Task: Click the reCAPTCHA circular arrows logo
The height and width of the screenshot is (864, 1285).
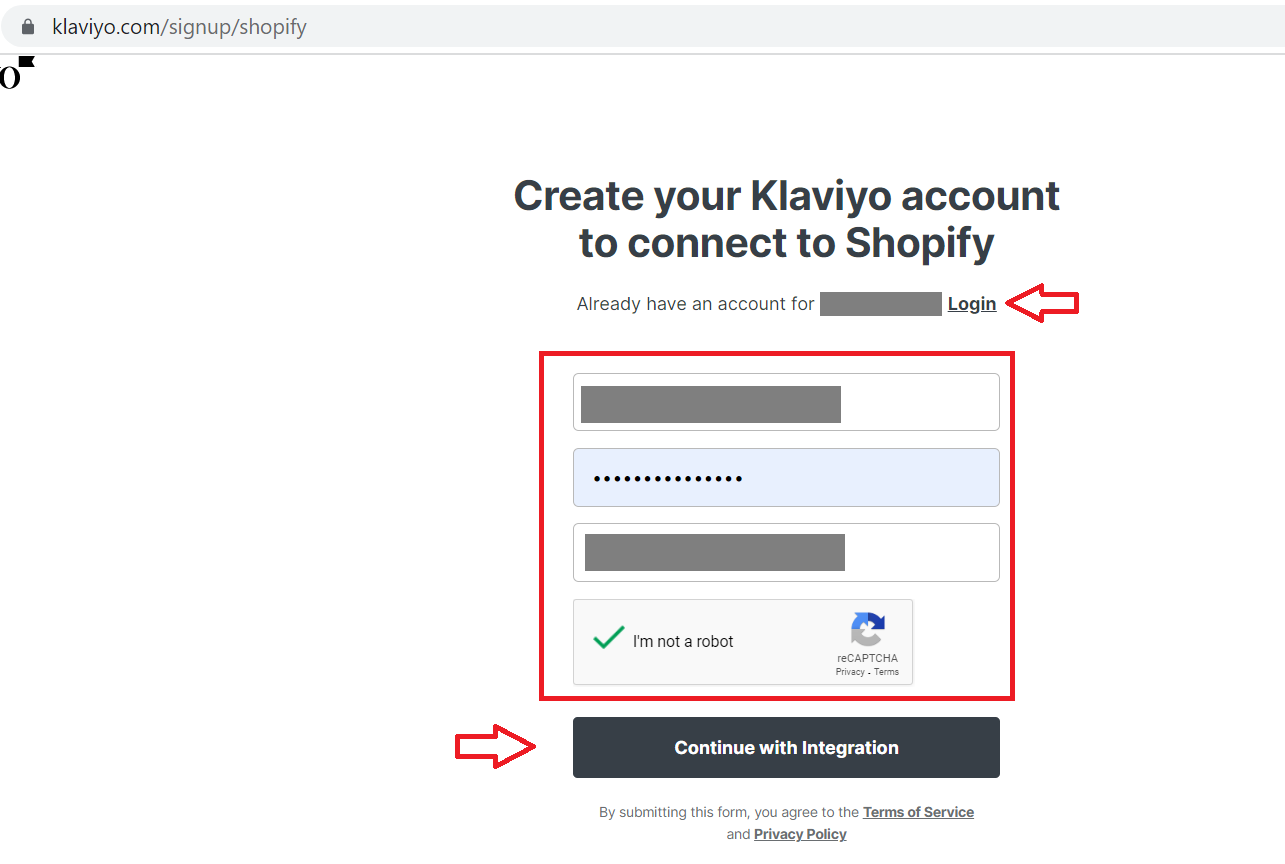Action: pyautogui.click(x=867, y=629)
